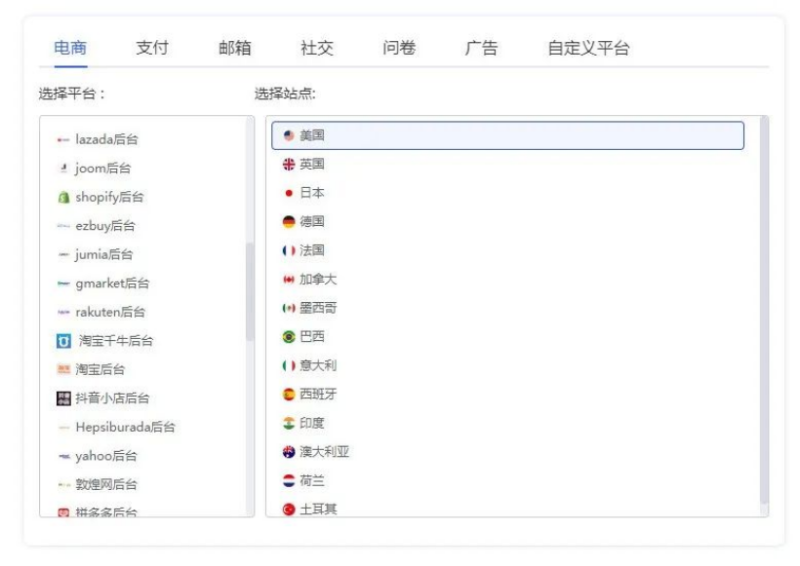
Task: Select 澳大利亚 site text
Action: coord(324,452)
